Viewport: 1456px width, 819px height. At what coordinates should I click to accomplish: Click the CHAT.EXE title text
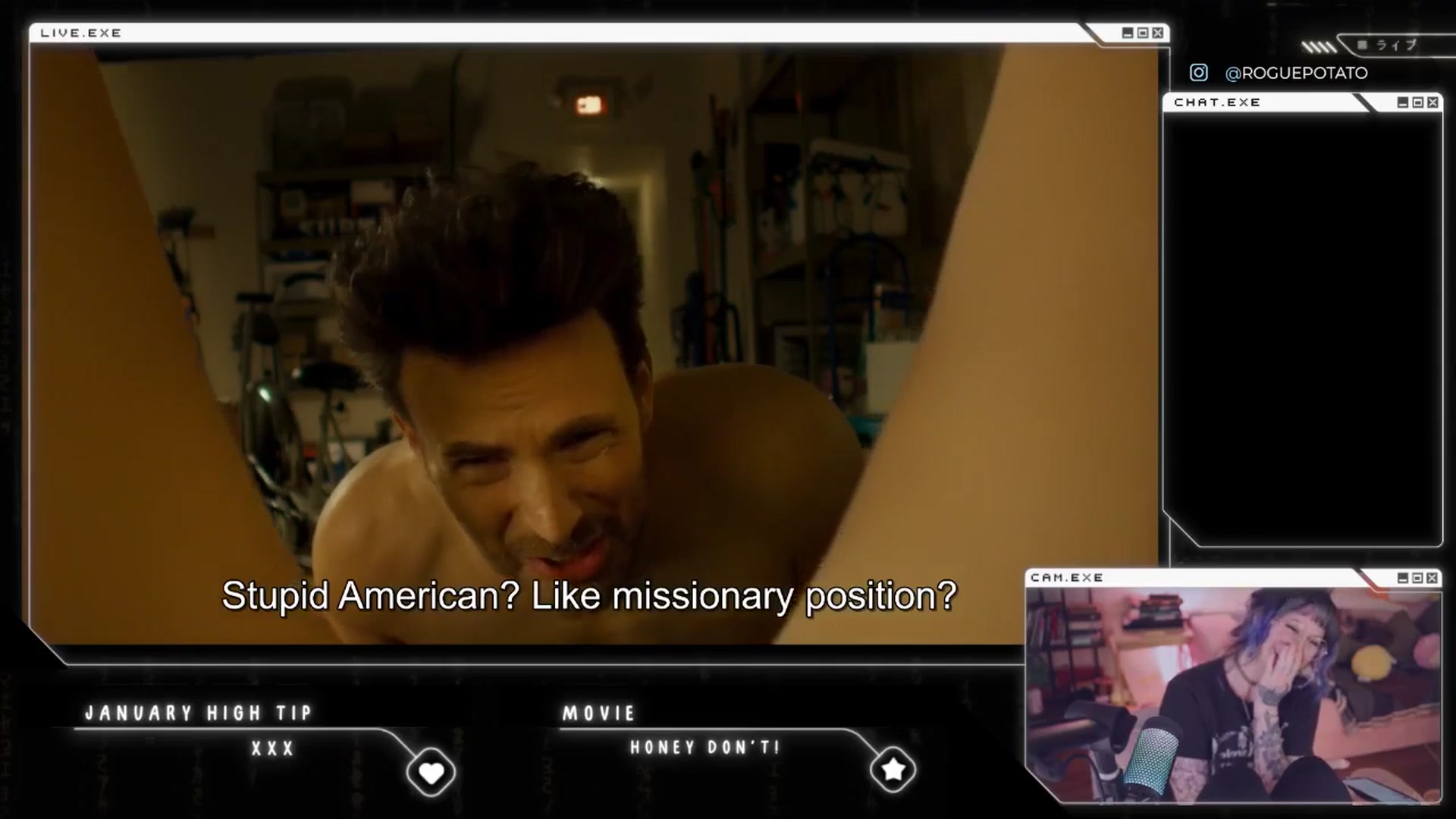click(1217, 102)
